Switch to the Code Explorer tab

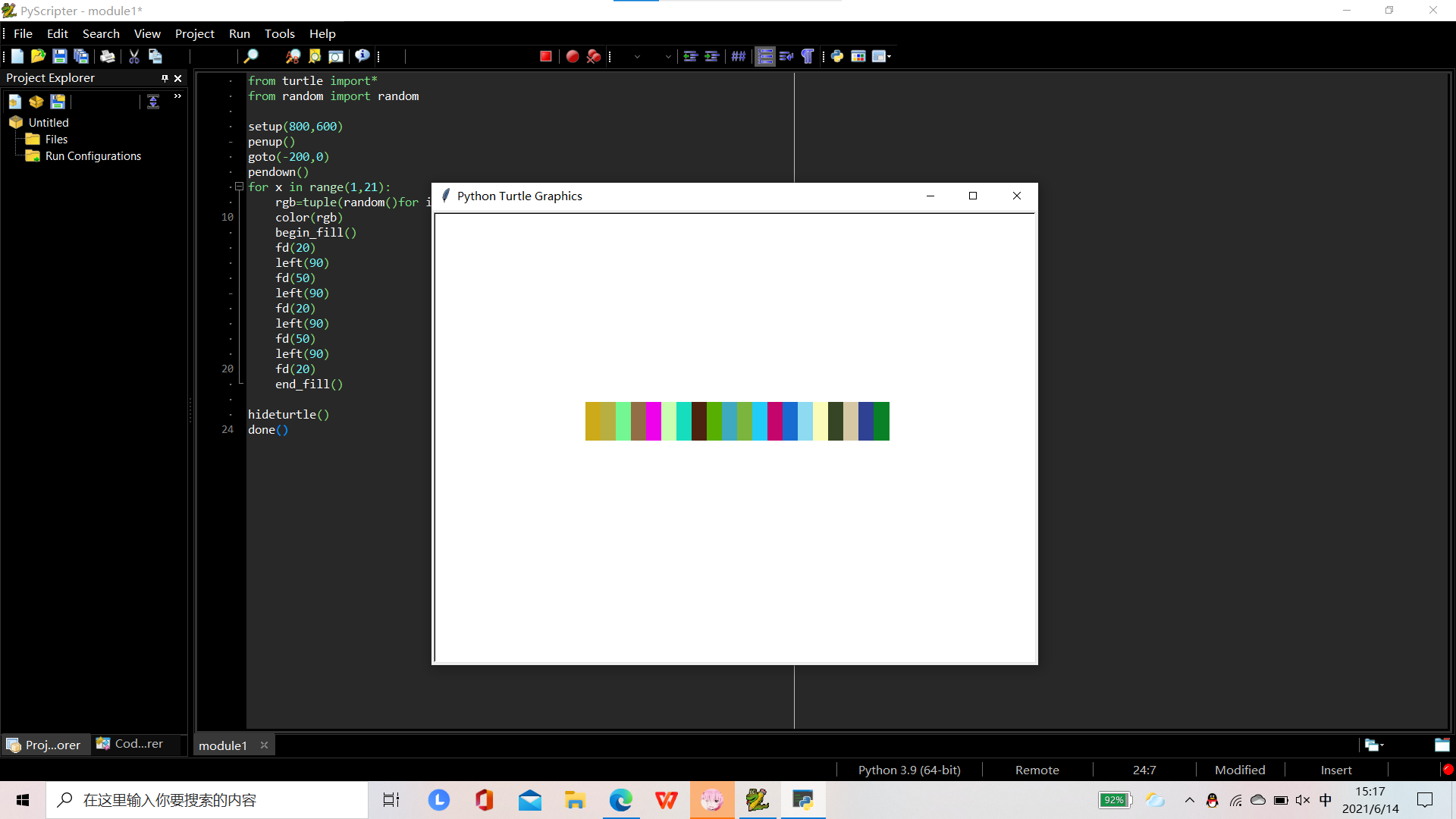[x=130, y=744]
